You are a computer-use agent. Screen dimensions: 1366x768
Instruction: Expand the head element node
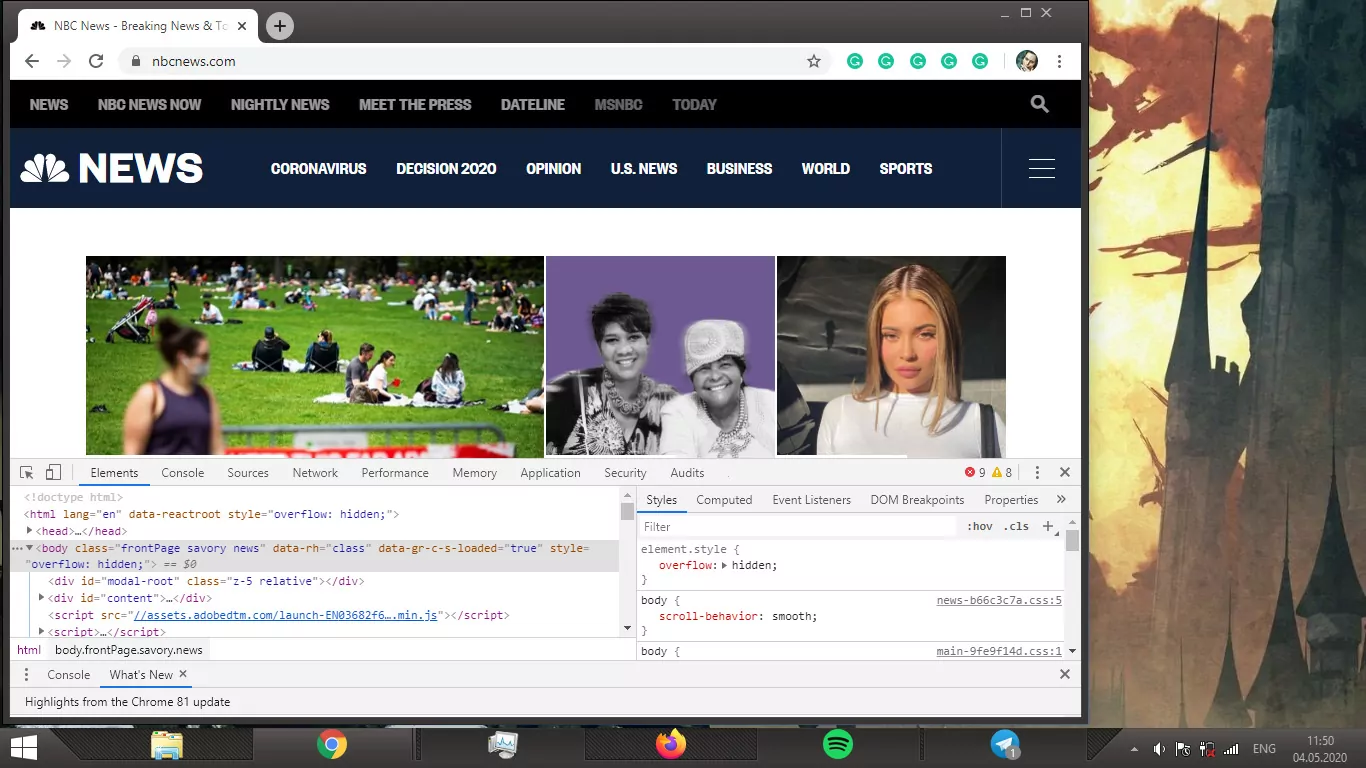[30, 531]
